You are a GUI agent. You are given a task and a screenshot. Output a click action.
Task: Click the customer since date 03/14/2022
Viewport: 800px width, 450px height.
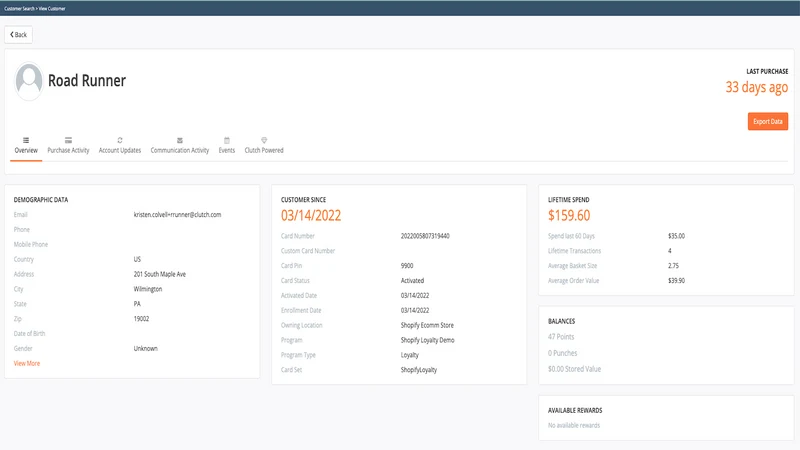tap(311, 215)
